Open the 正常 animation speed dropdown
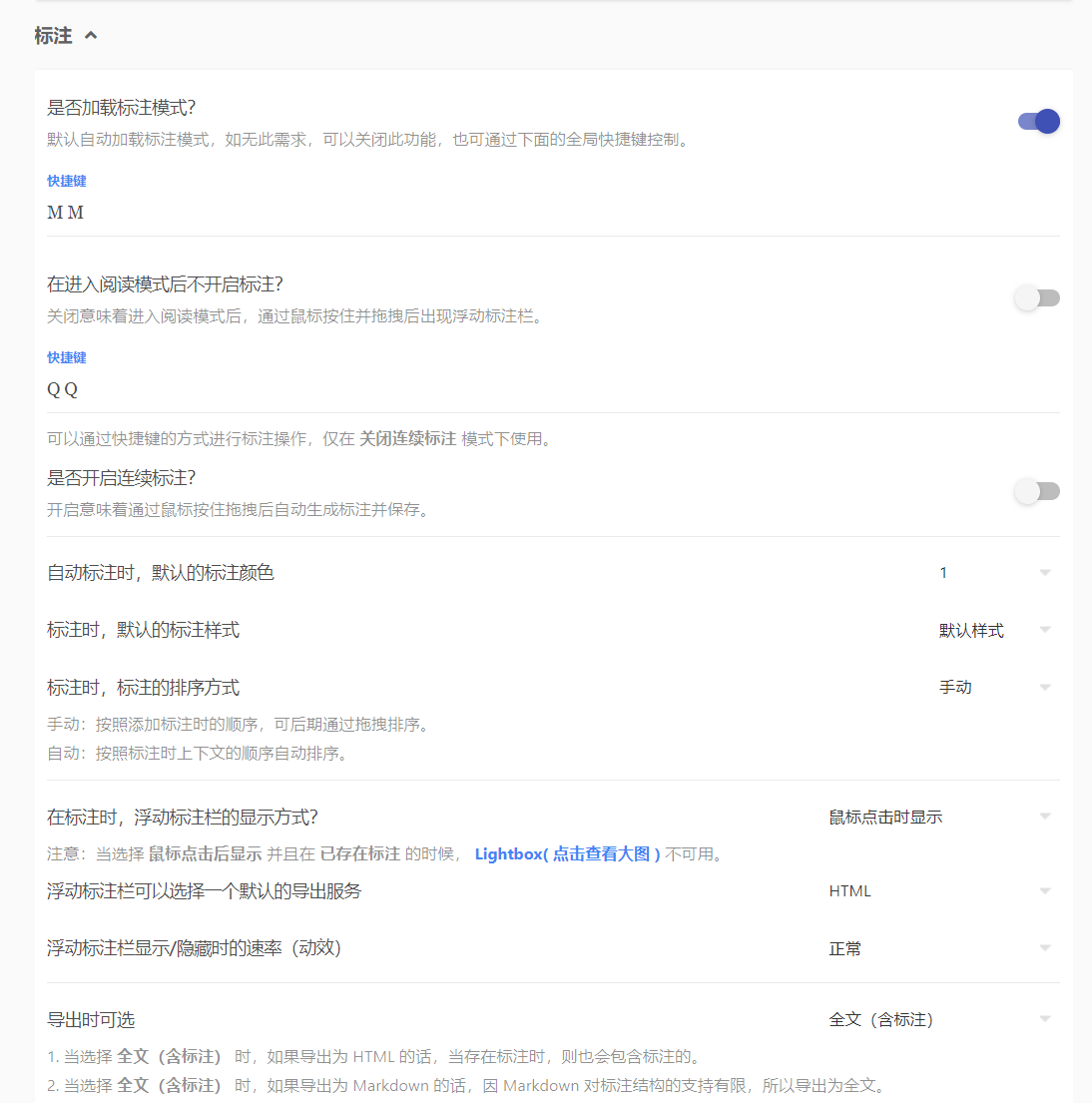Viewport: 1092px width, 1103px height. pyautogui.click(x=940, y=949)
